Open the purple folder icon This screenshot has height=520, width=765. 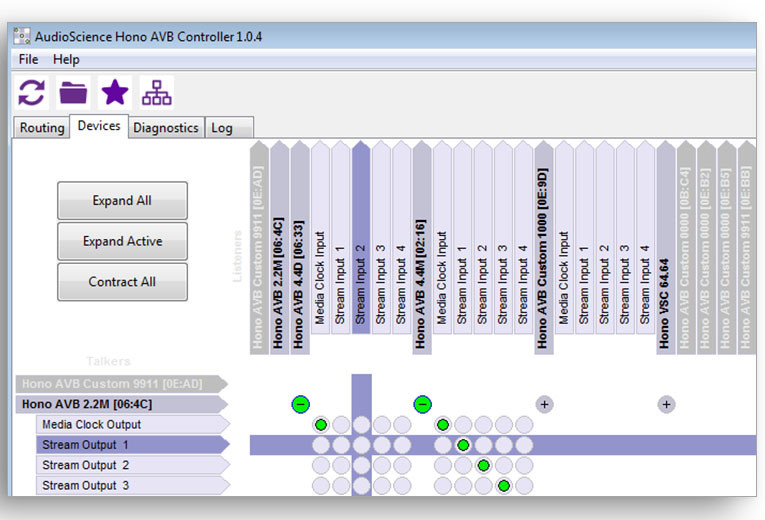(x=73, y=93)
